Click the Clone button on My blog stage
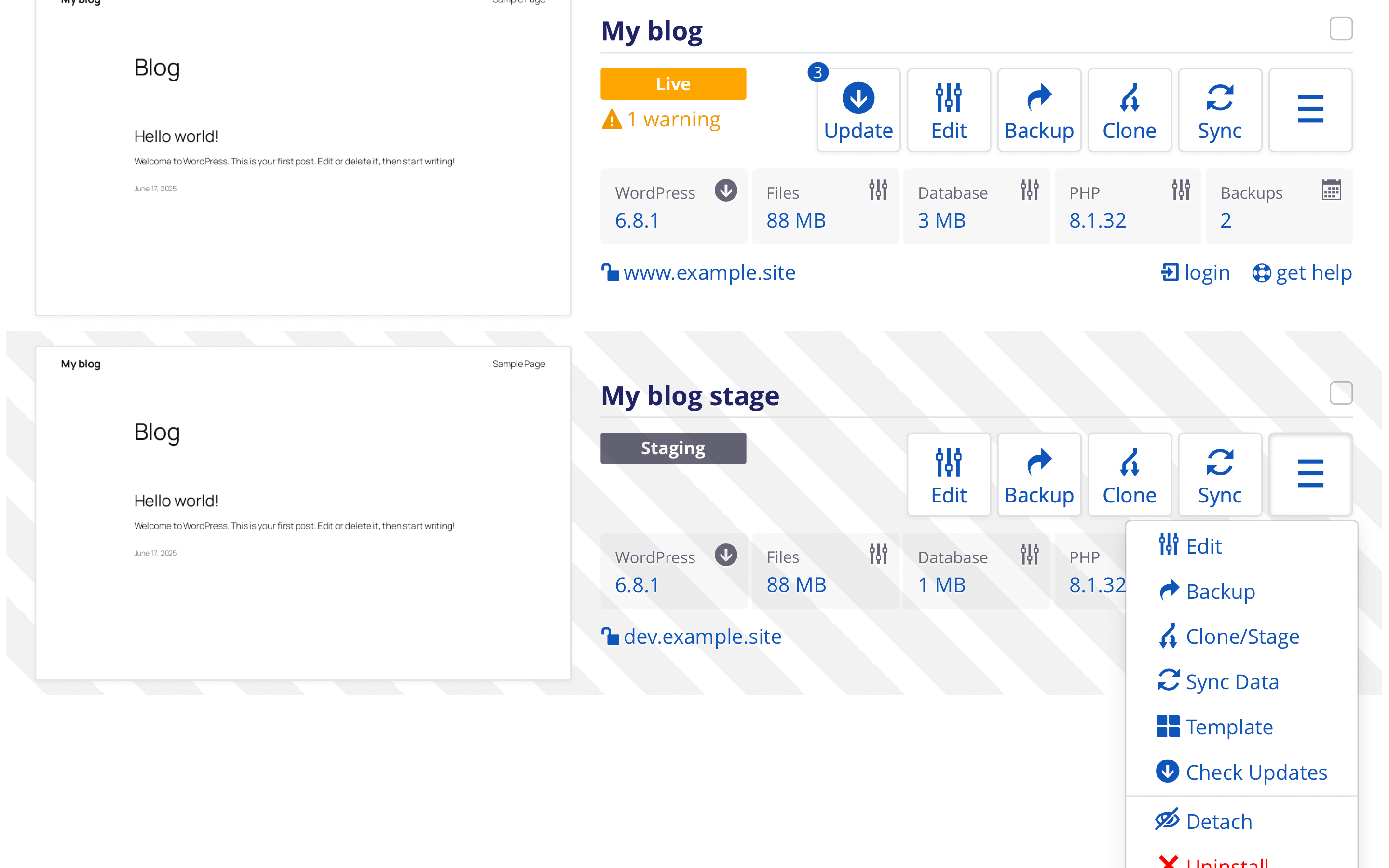Viewport: 1389px width, 868px height. coord(1129,475)
